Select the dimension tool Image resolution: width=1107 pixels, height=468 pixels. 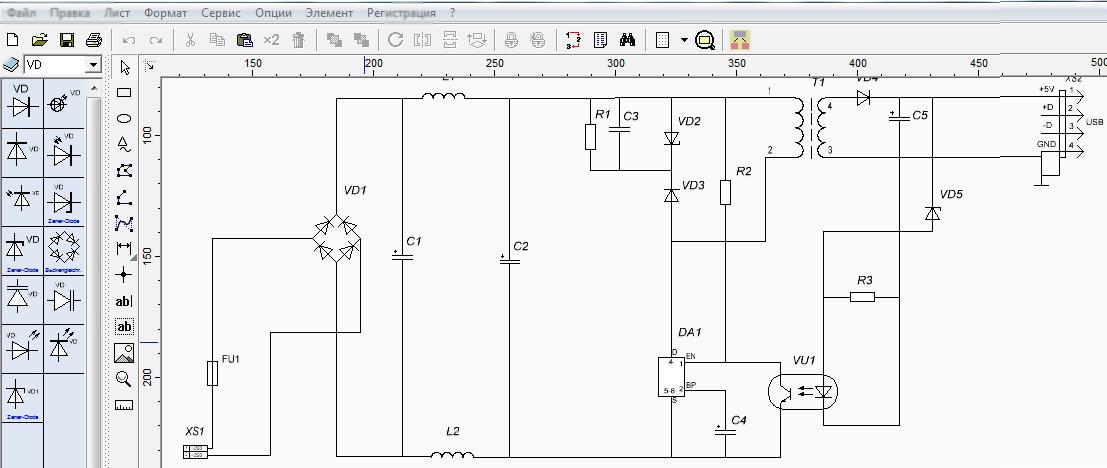(x=124, y=248)
